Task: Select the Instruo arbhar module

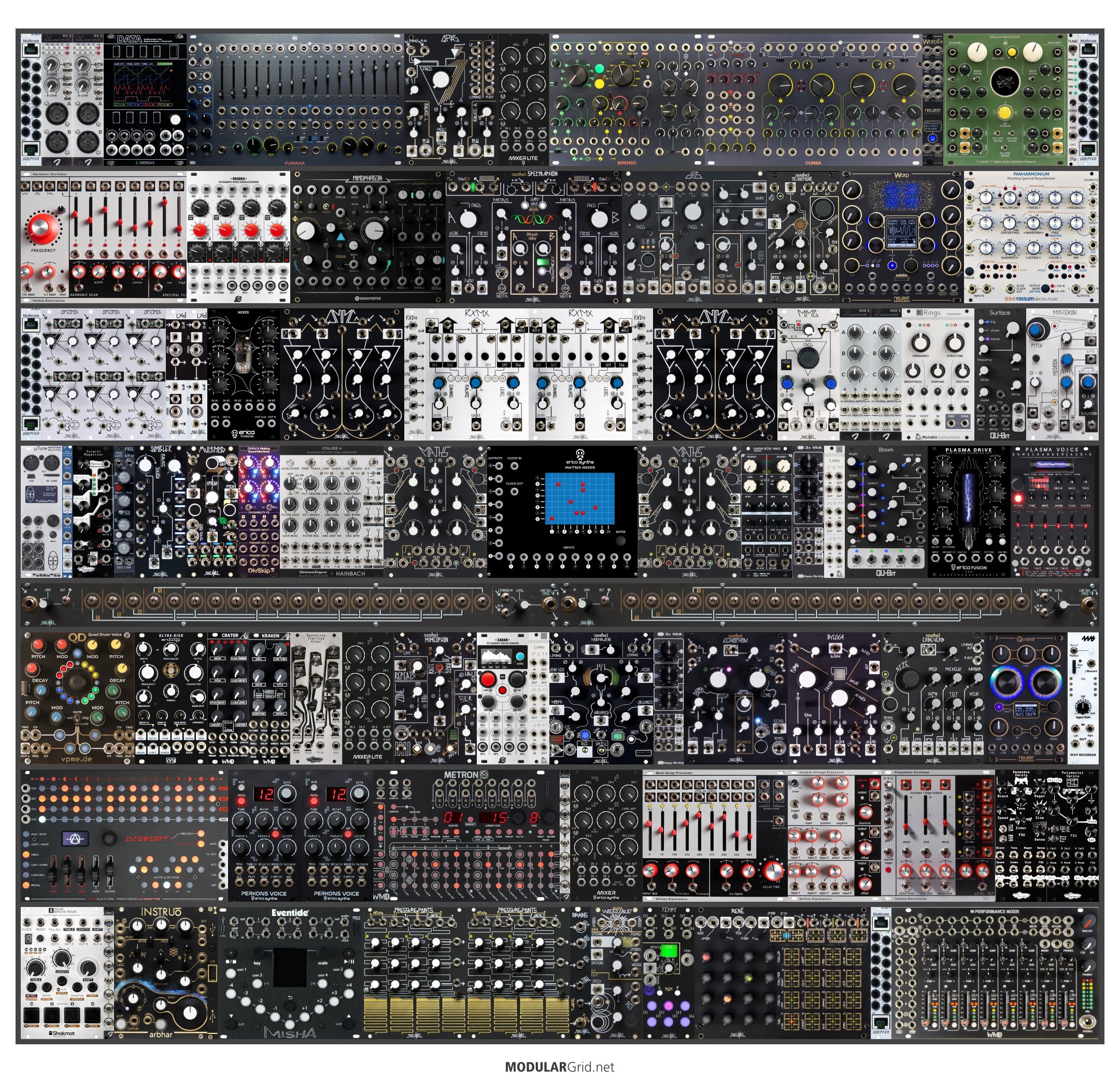Action: click(x=166, y=973)
